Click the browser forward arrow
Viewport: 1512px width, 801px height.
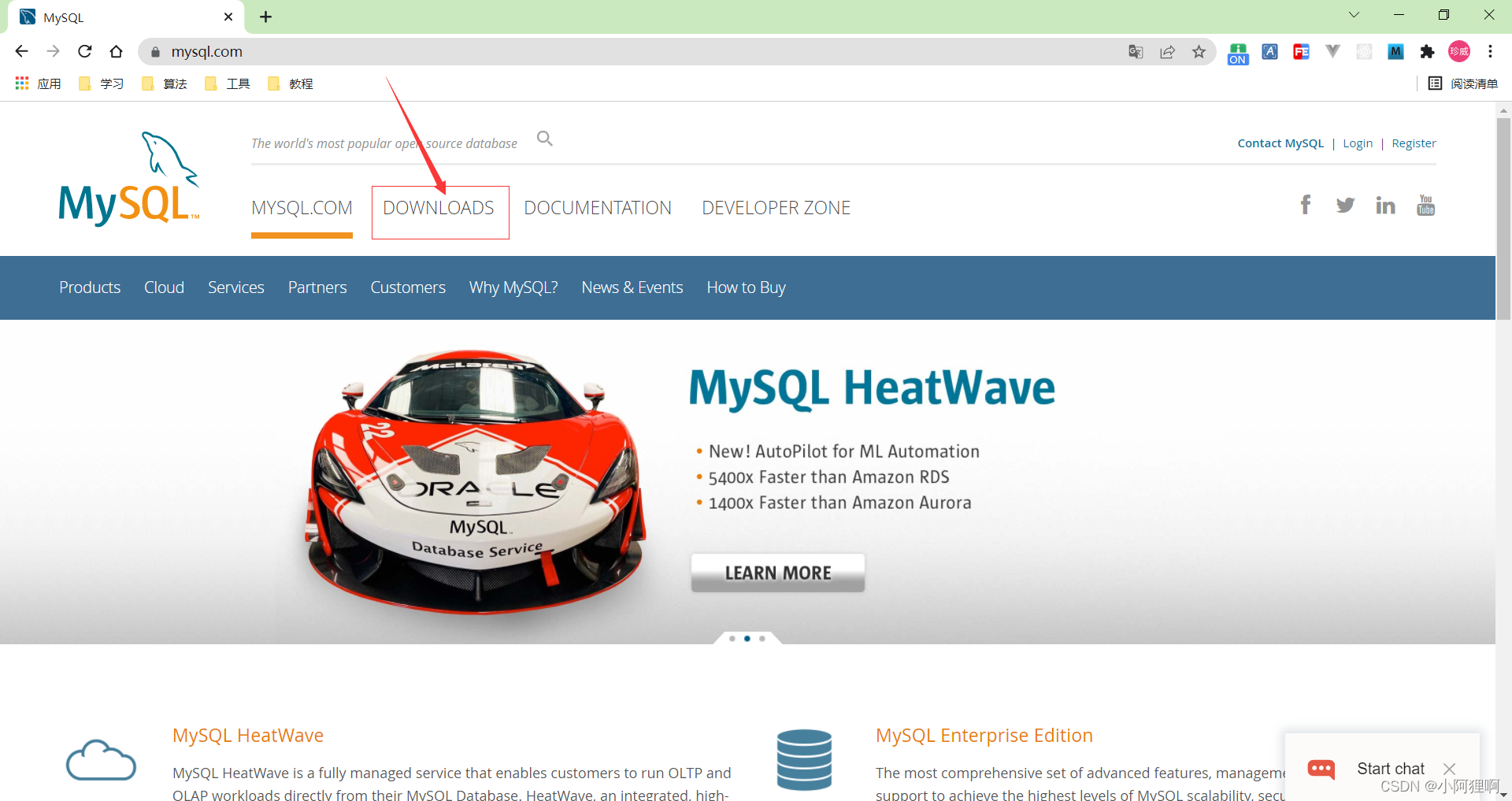coord(53,51)
